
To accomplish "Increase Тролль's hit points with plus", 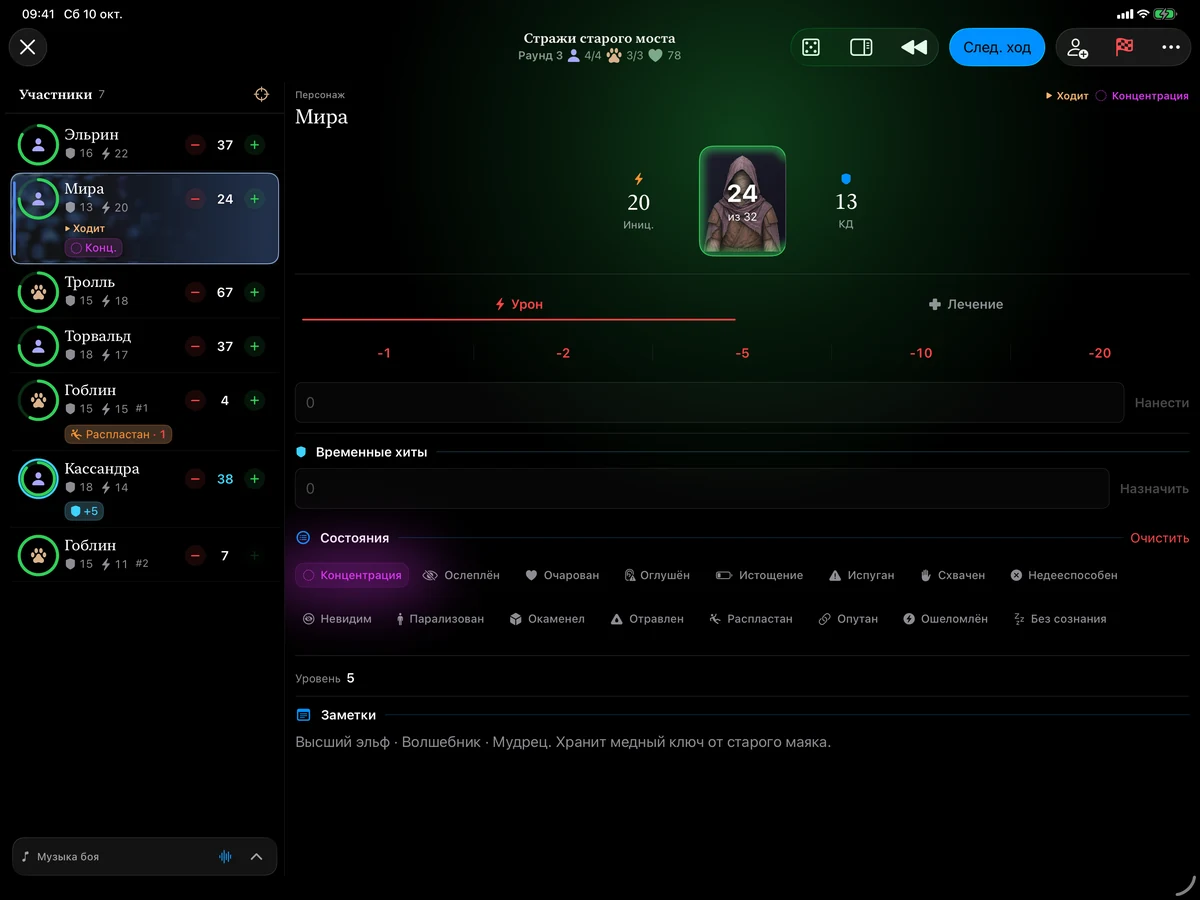I will [x=254, y=292].
